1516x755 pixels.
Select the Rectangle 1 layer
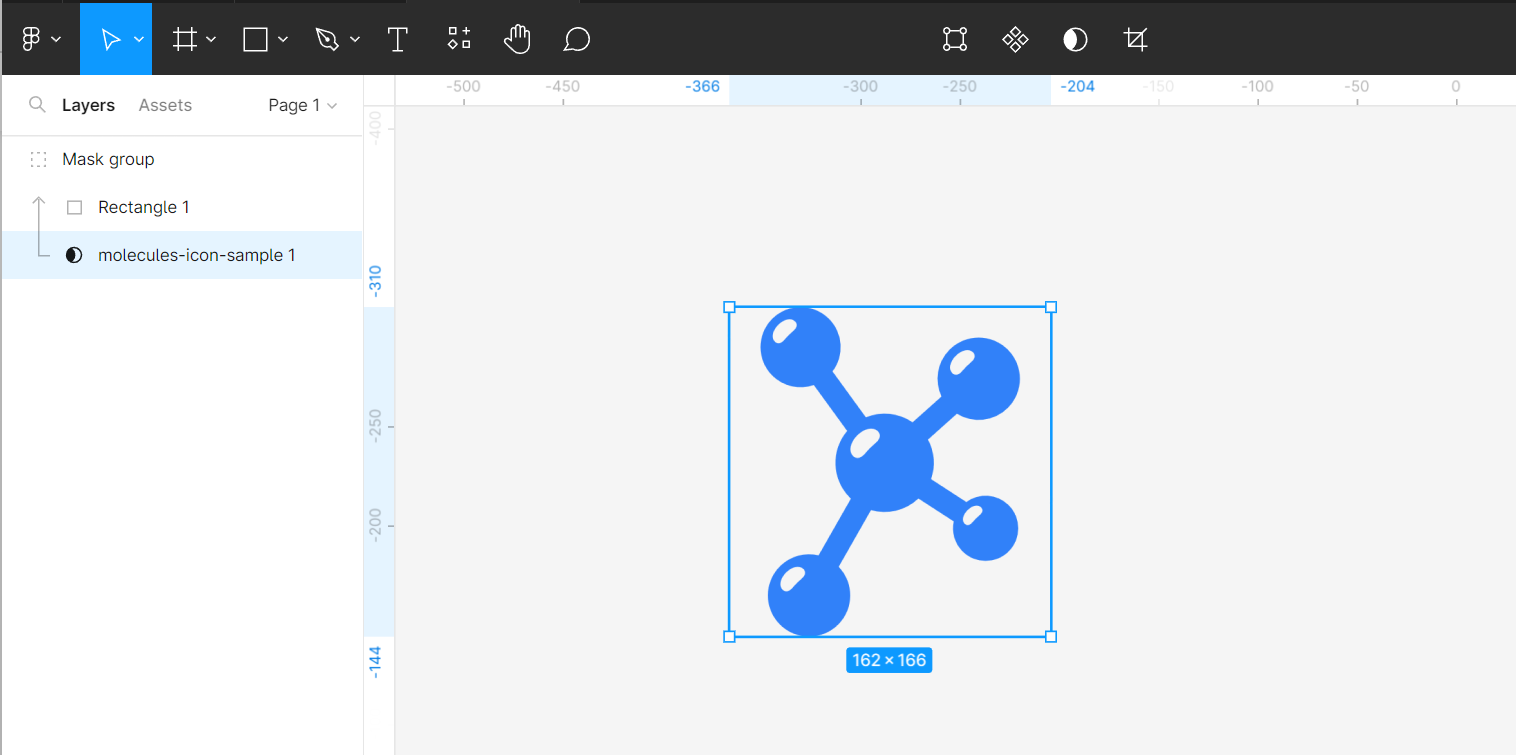[182, 207]
